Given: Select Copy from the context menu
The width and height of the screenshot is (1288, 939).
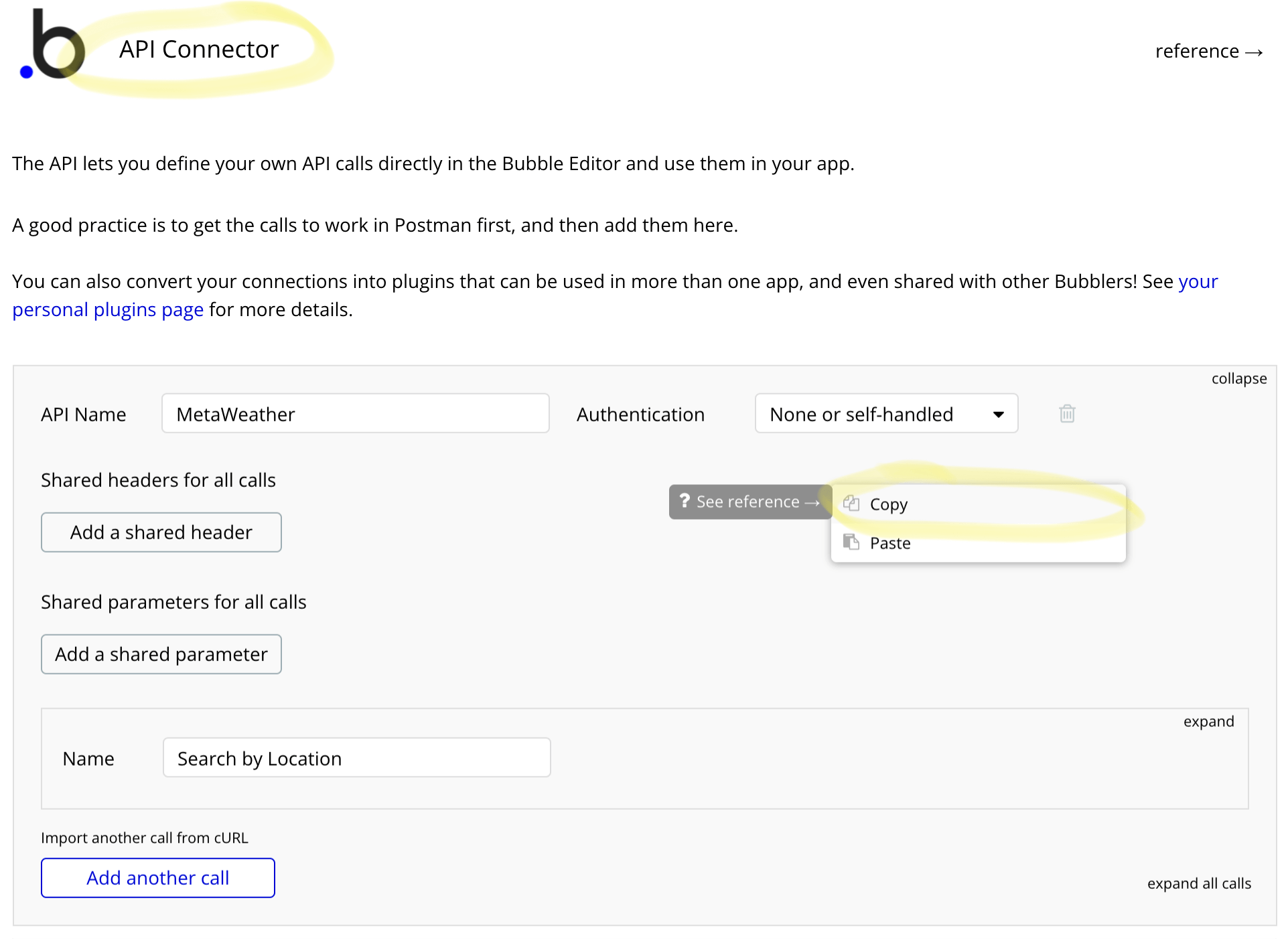Looking at the screenshot, I should [x=888, y=504].
